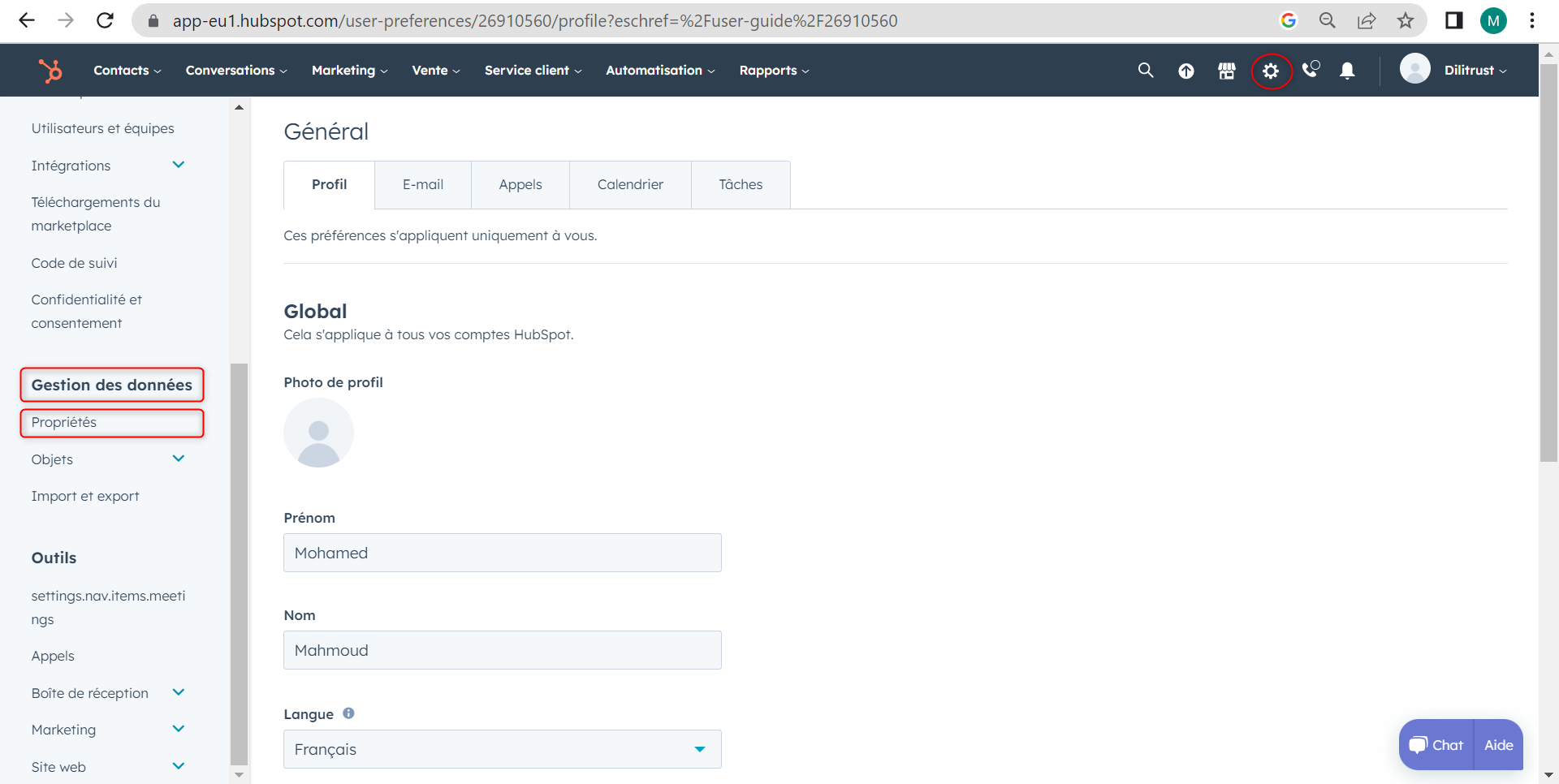1559x784 pixels.
Task: Switch to the Appels tab
Action: pyautogui.click(x=520, y=185)
